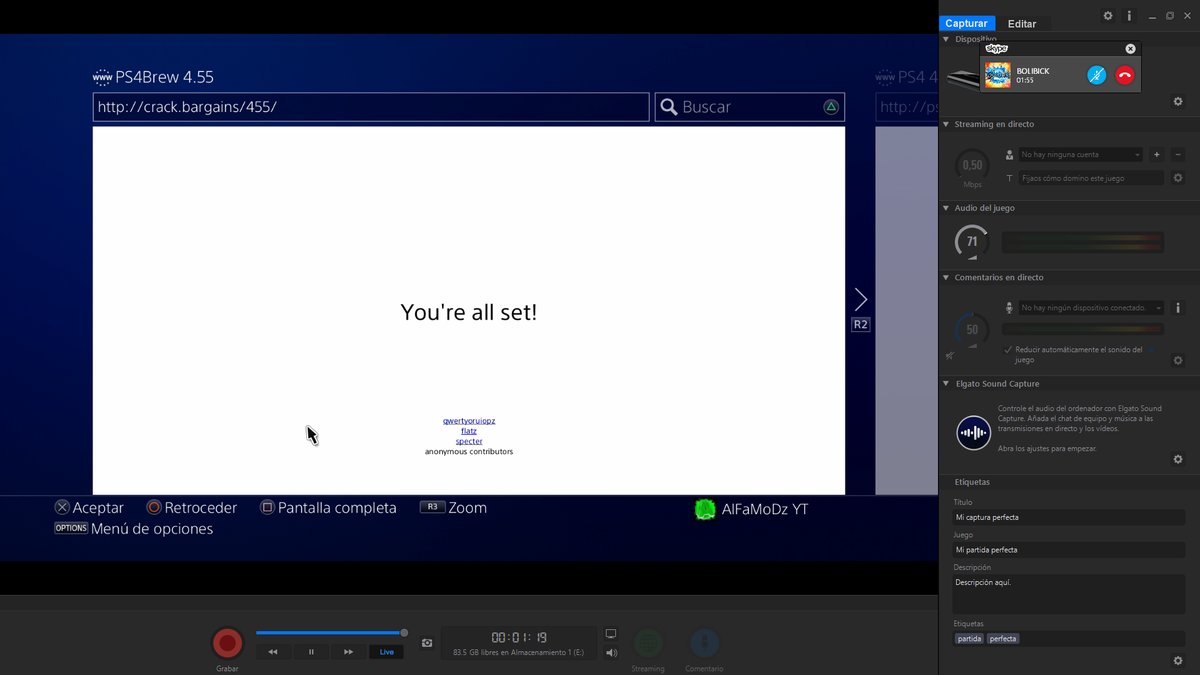Toggle the fullscreen monitor icon
Image resolution: width=1200 pixels, height=675 pixels.
click(611, 634)
